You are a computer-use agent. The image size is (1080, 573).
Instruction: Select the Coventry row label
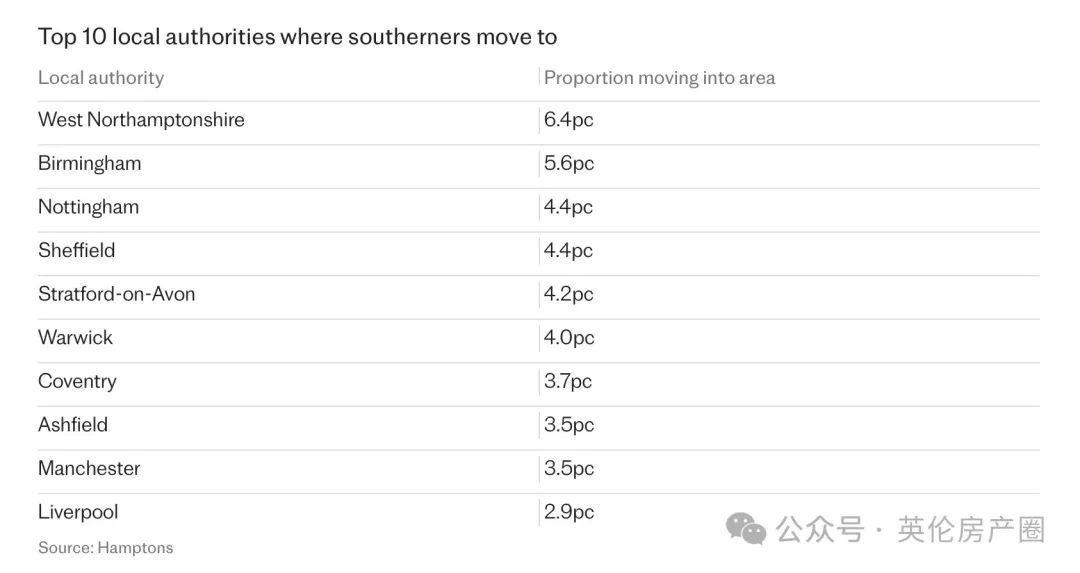(77, 382)
